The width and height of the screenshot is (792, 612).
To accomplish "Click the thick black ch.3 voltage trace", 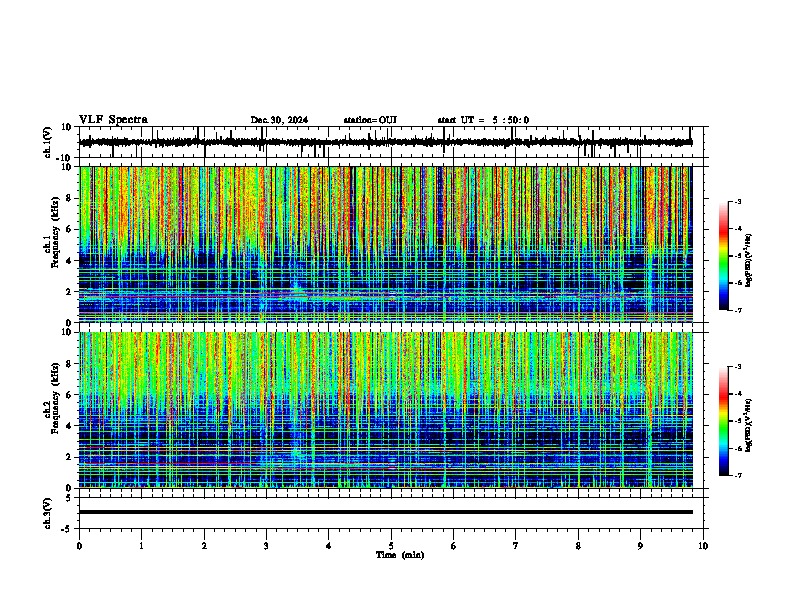I will (385, 512).
